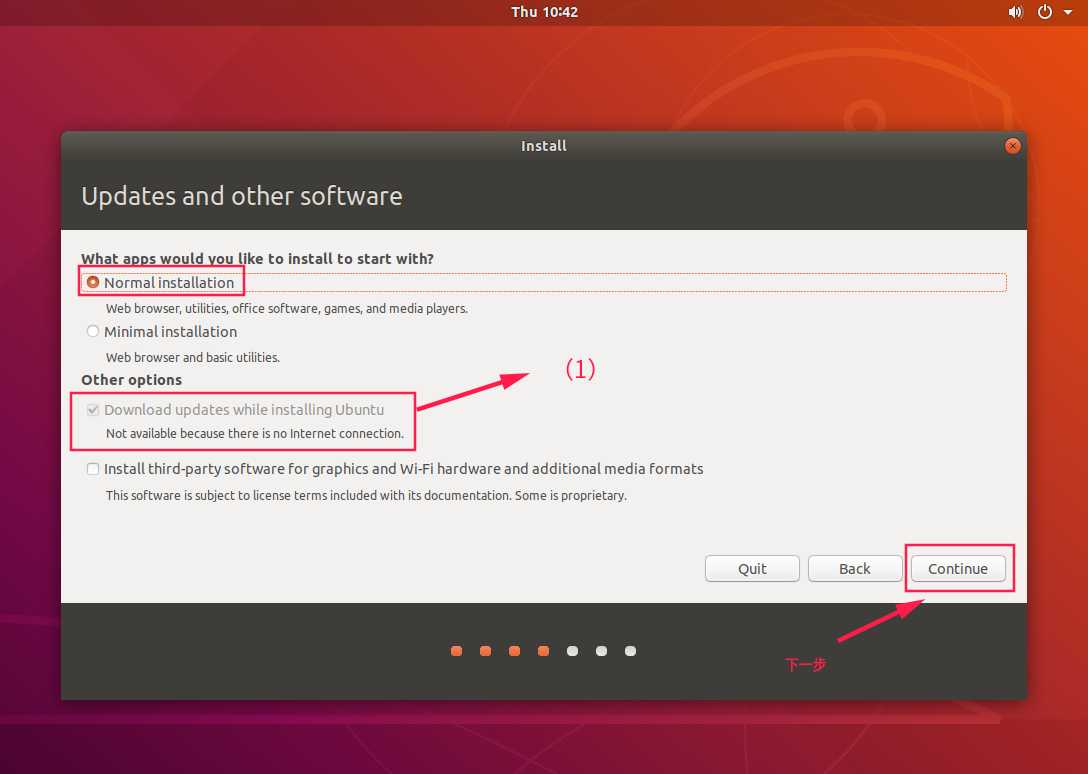
Task: Click the 'Install' window title bar text
Action: [543, 146]
